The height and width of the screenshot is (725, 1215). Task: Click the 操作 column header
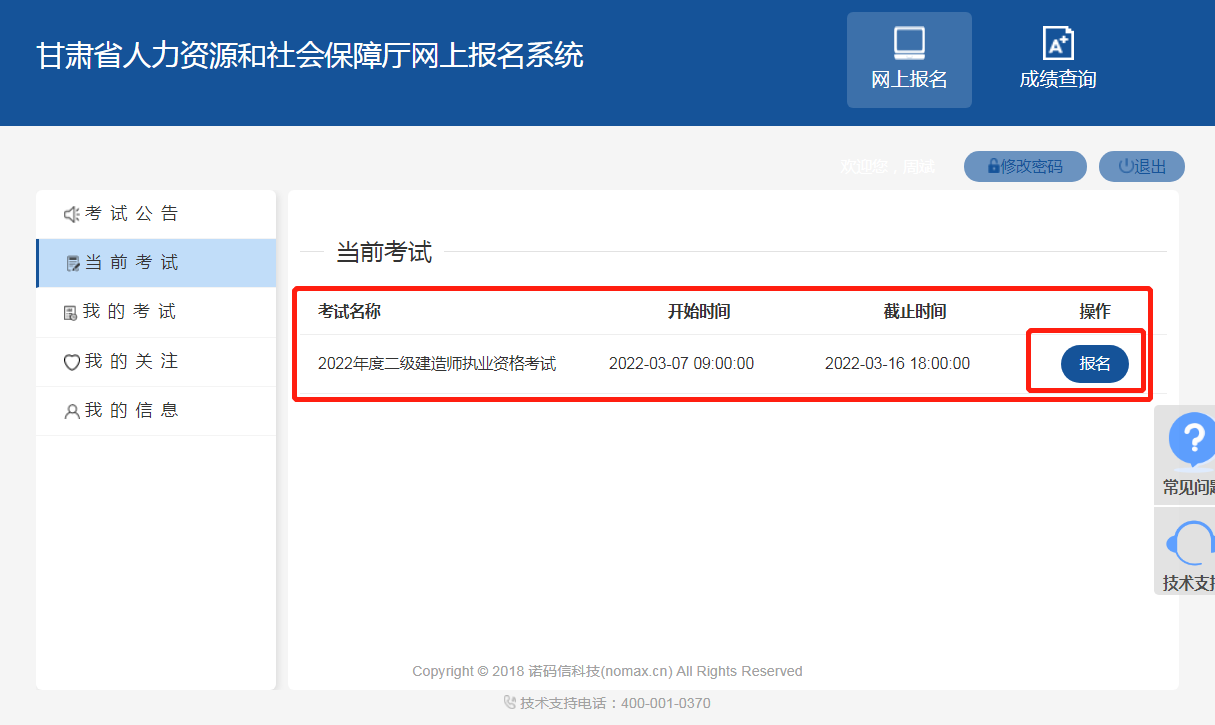[1094, 312]
